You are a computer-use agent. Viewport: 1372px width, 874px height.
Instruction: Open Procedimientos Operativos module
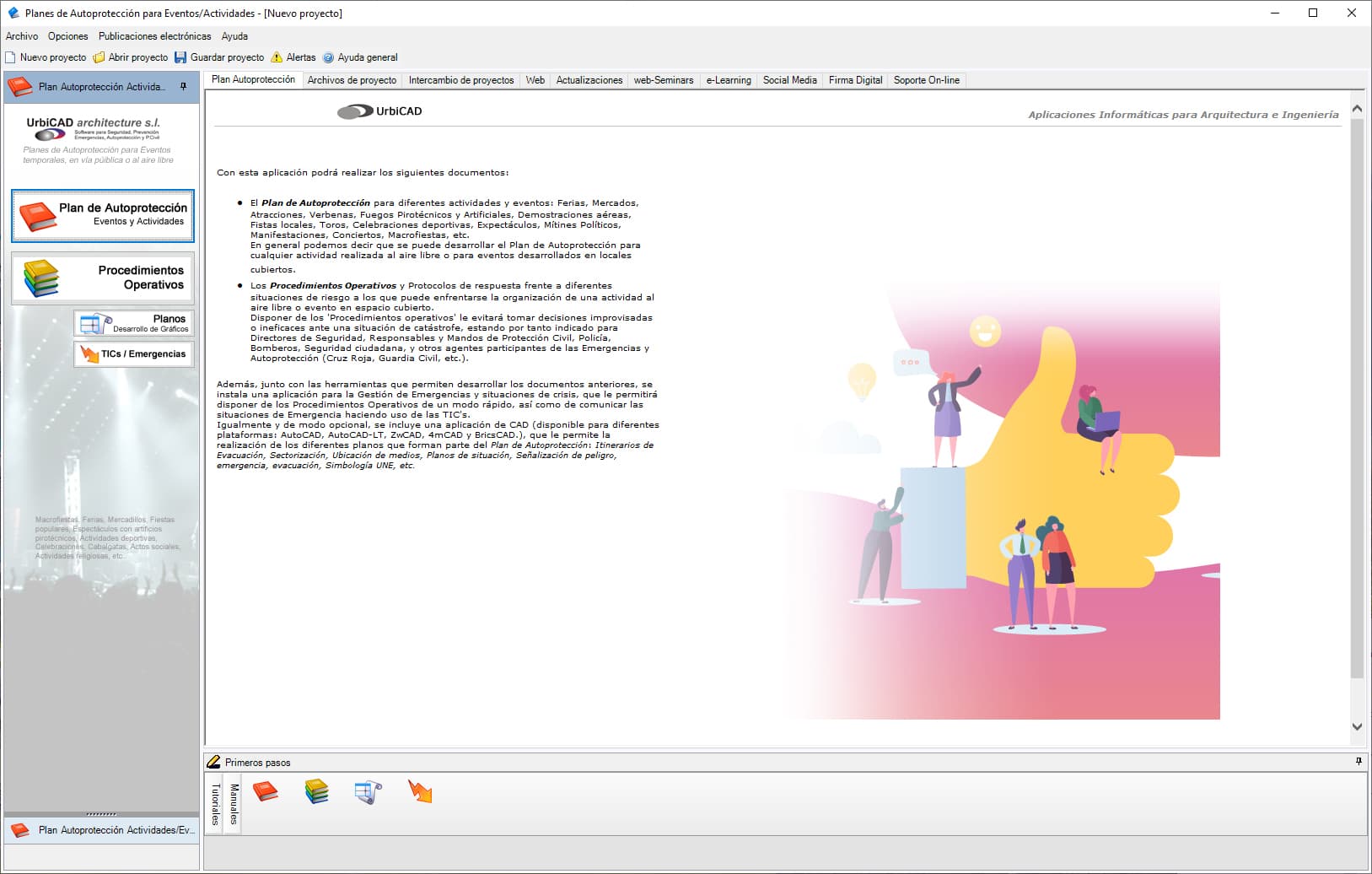[103, 278]
